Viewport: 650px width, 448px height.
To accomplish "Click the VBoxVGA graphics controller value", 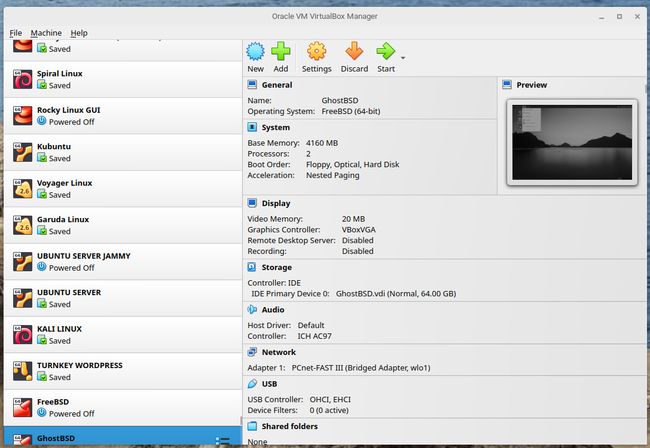I will pyautogui.click(x=359, y=230).
